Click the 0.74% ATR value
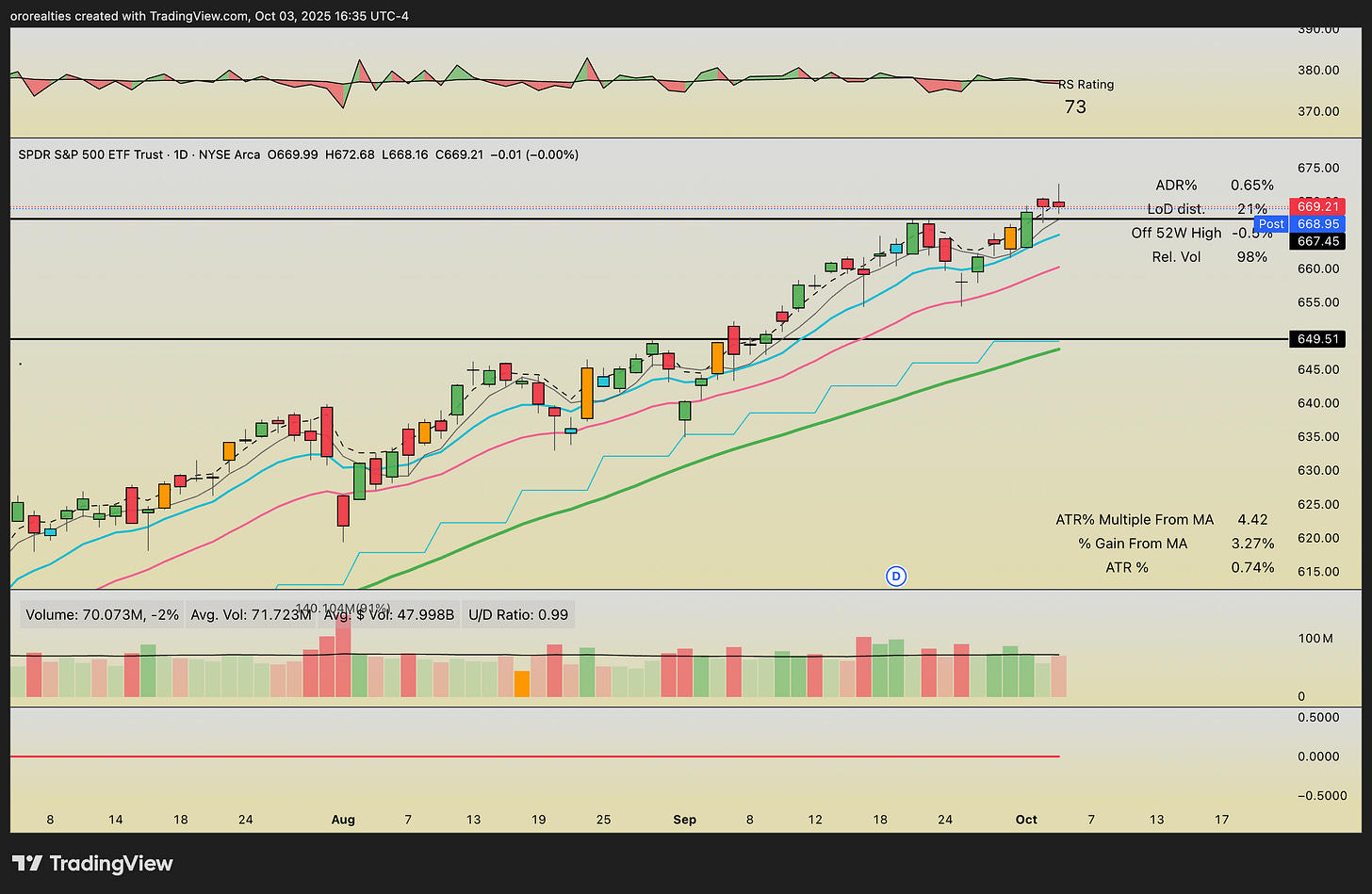Screen dimensions: 1372x894 (x=1252, y=567)
